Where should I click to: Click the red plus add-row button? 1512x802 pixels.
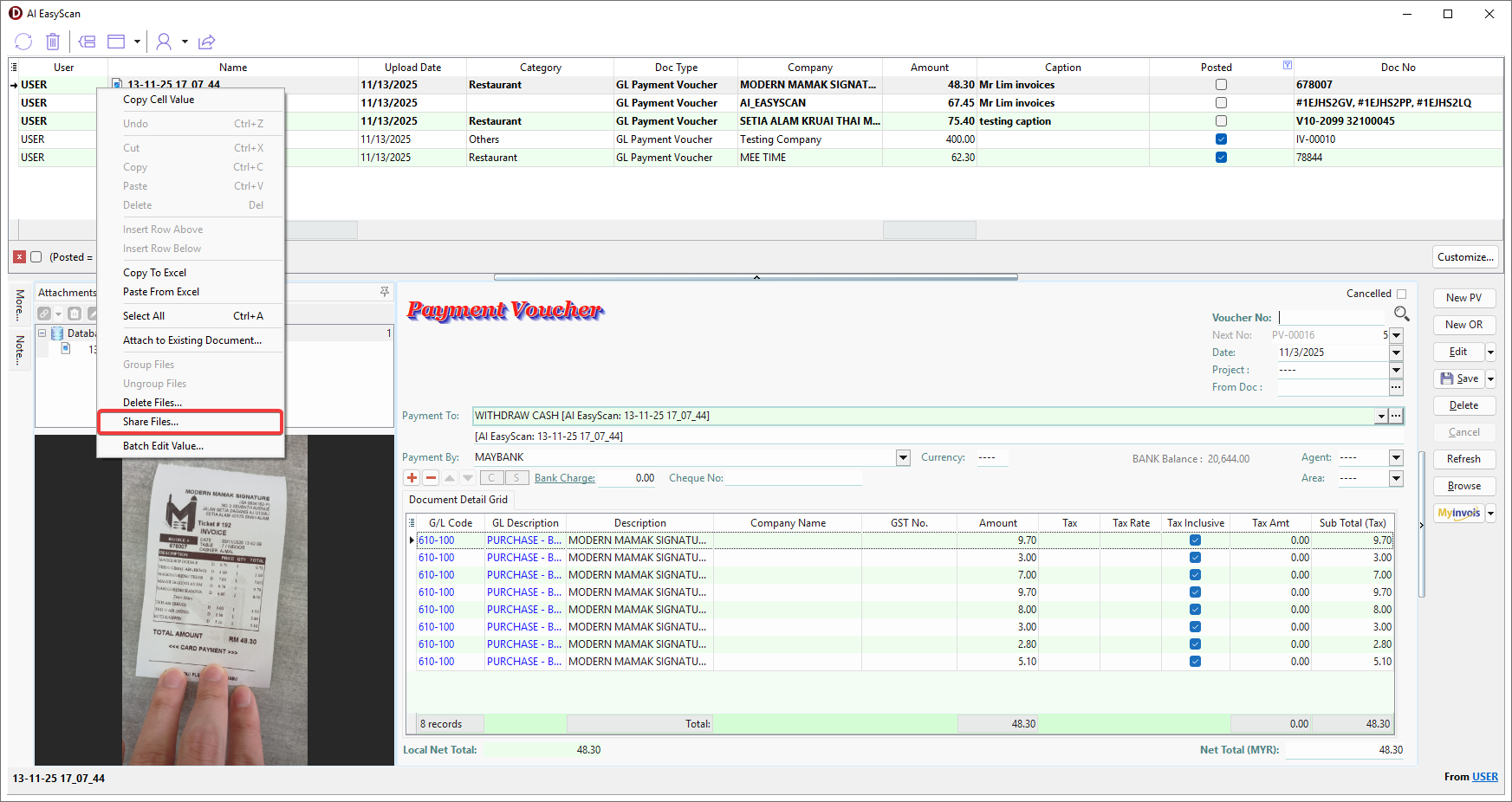[412, 478]
